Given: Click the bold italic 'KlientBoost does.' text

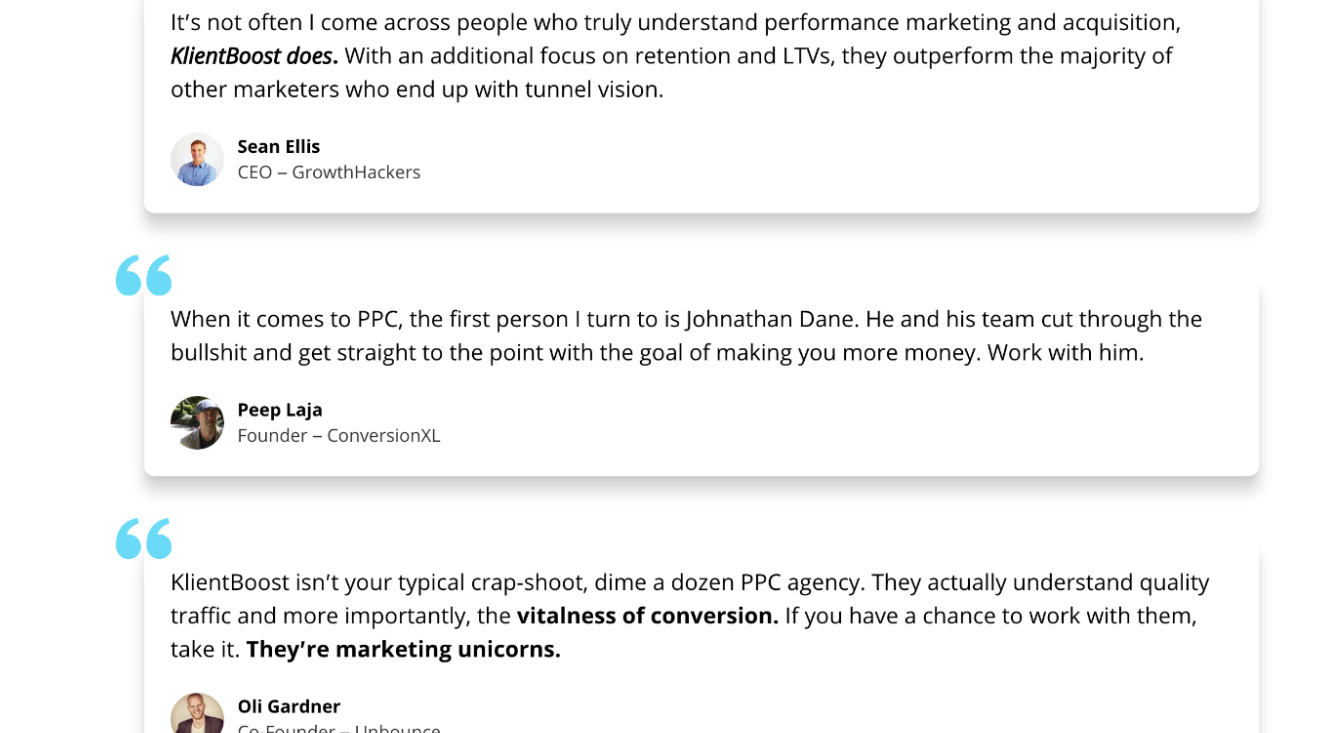Looking at the screenshot, I should tap(254, 56).
